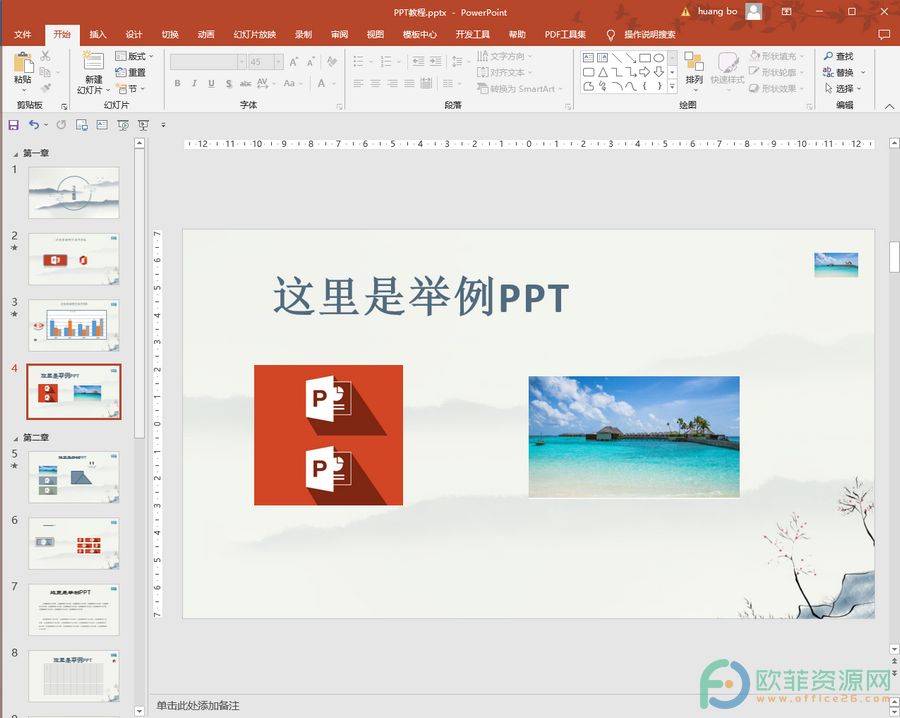Click the Find (查找) magnifier button

tap(839, 56)
